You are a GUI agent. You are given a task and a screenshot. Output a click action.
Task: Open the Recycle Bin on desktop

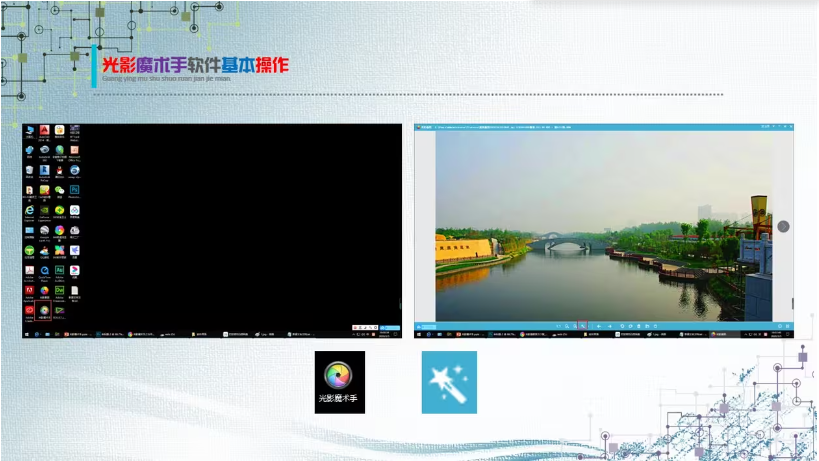(29, 171)
